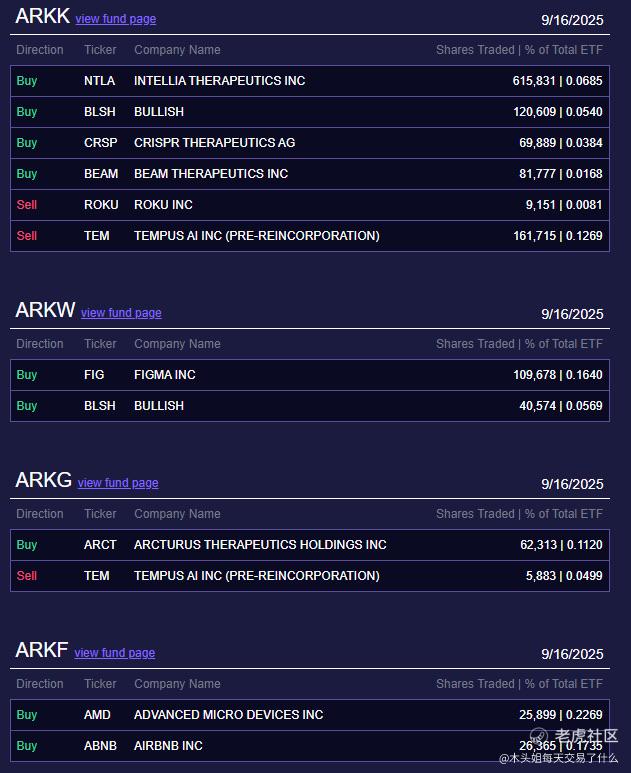Open the ARKF view fund page link
631x773 pixels.
pos(115,653)
